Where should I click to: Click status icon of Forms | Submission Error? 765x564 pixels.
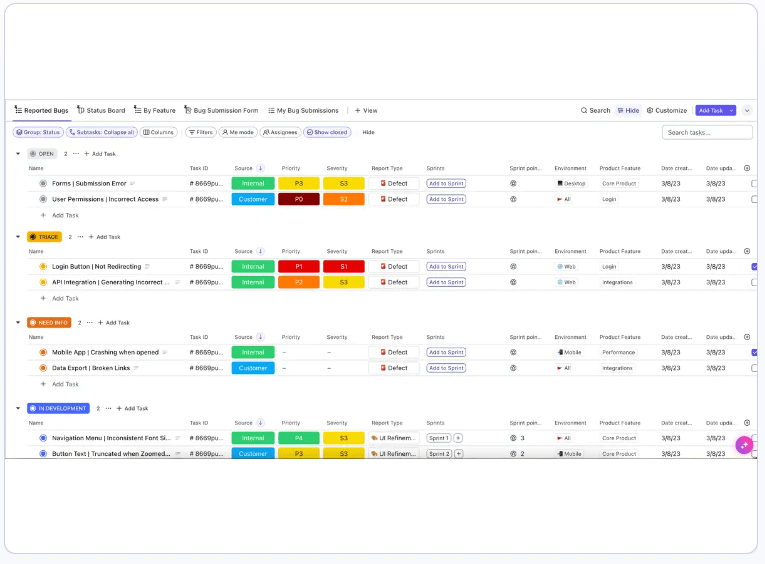pyautogui.click(x=43, y=183)
